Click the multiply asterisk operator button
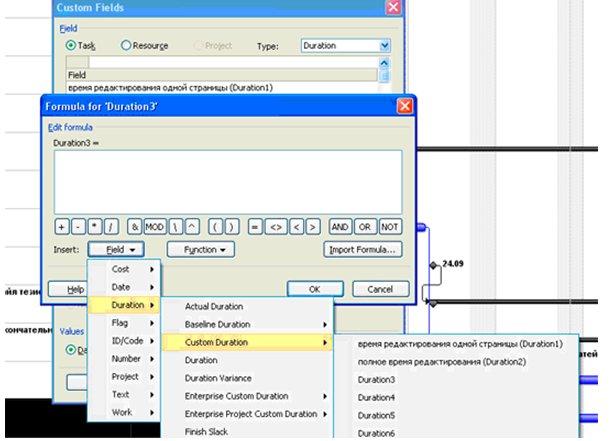Viewport: 609px width, 441px height. tap(95, 227)
